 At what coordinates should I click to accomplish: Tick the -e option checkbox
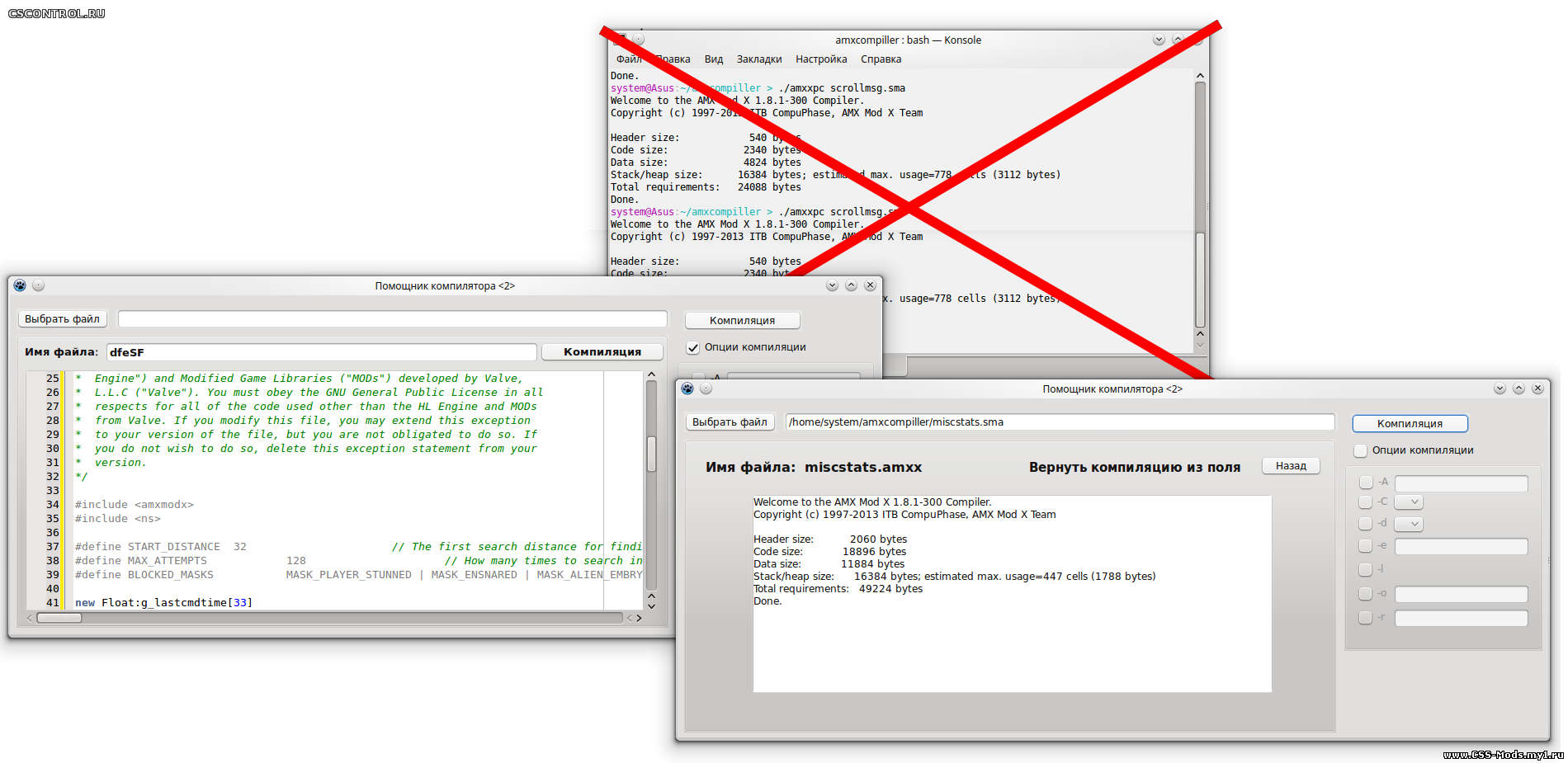[x=1366, y=546]
